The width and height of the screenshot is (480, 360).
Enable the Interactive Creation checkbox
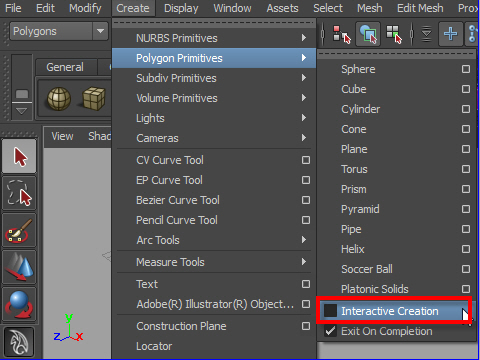point(330,311)
